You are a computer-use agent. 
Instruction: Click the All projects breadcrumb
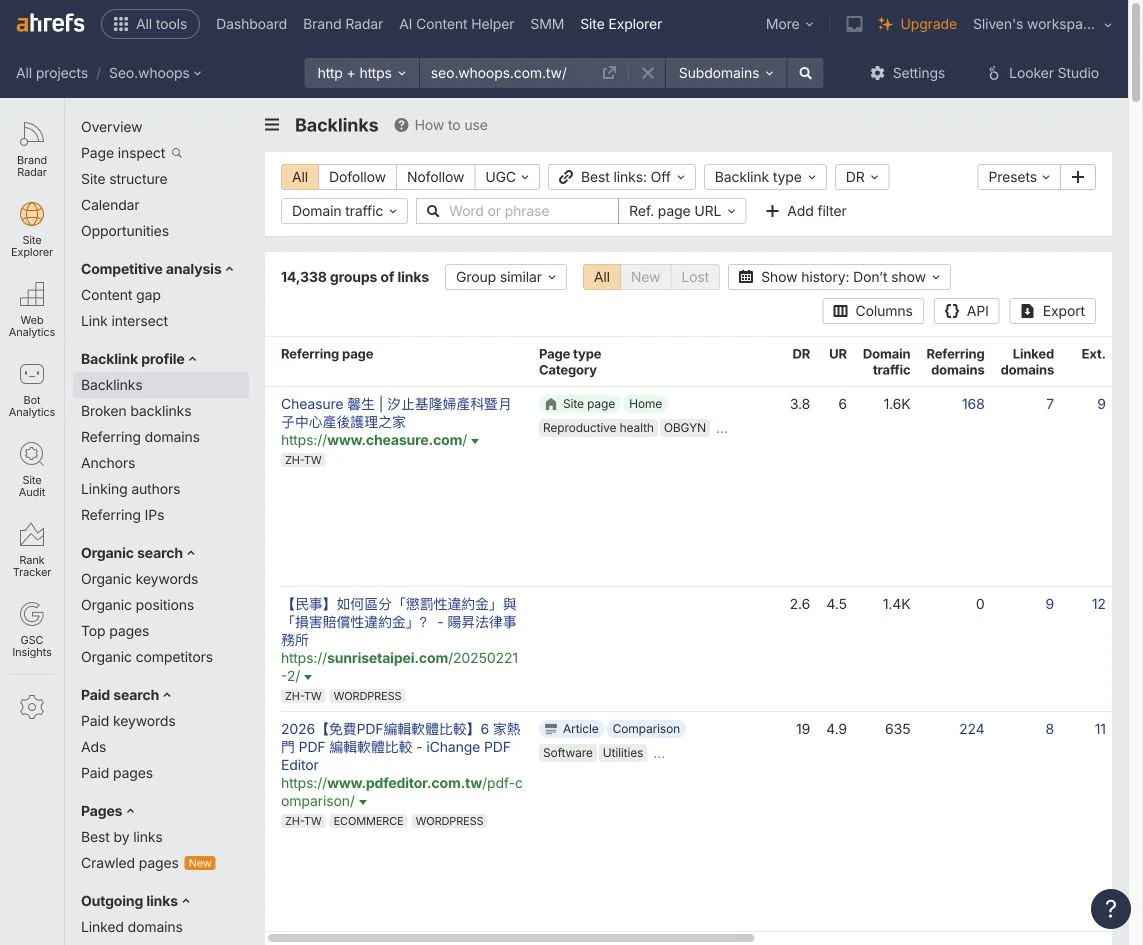coord(52,73)
